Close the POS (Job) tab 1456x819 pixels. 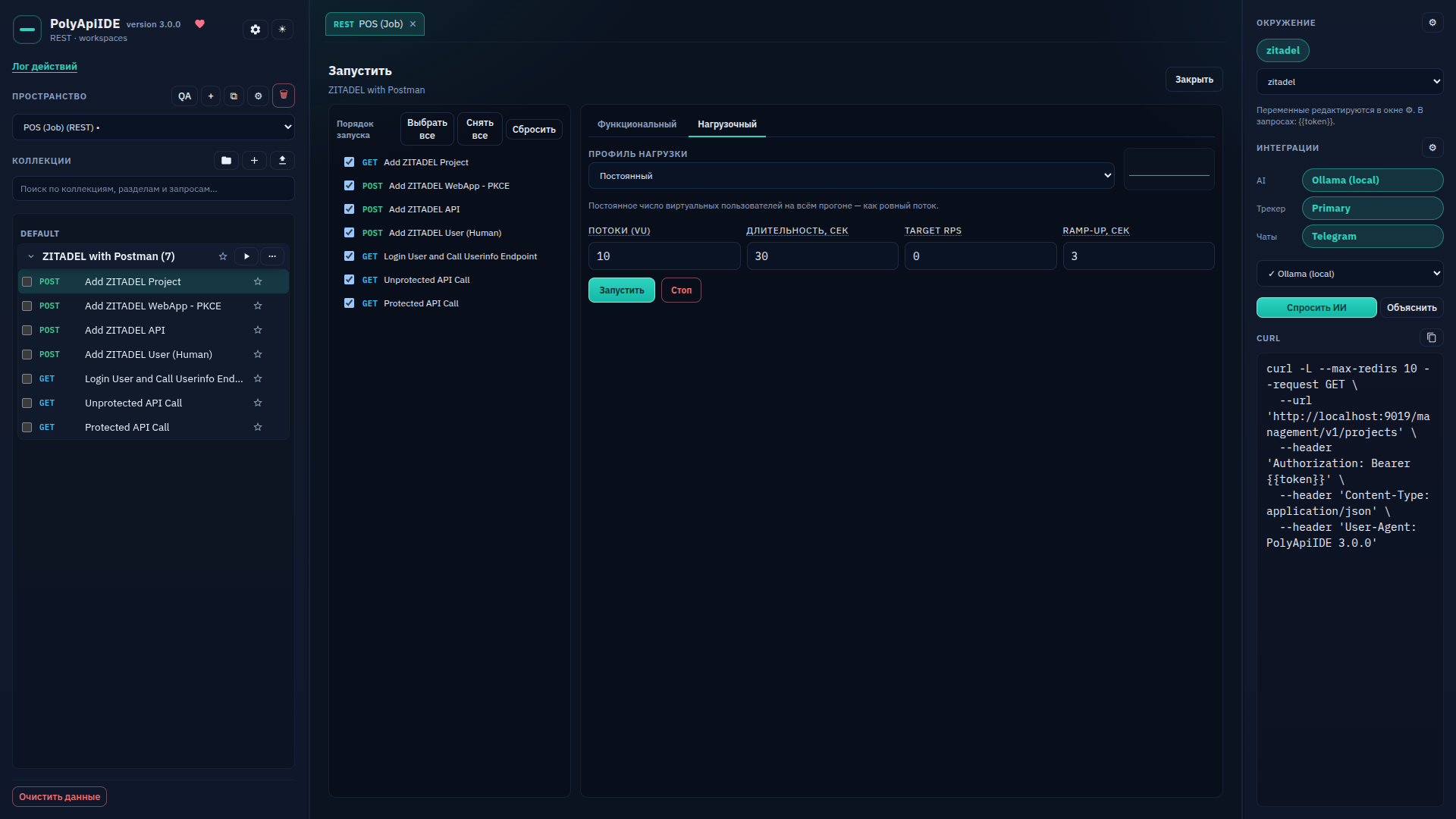tap(413, 24)
